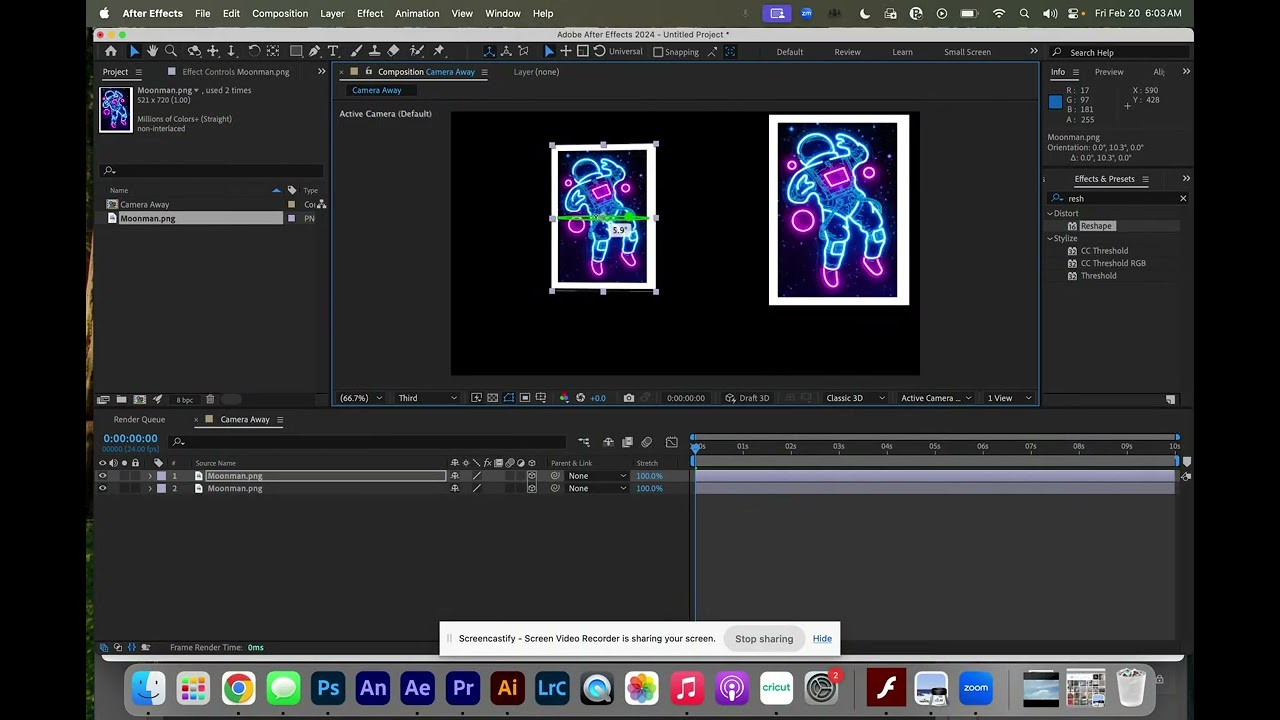Open Google Chrome from the Dock
Image resolution: width=1280 pixels, height=720 pixels.
point(238,688)
